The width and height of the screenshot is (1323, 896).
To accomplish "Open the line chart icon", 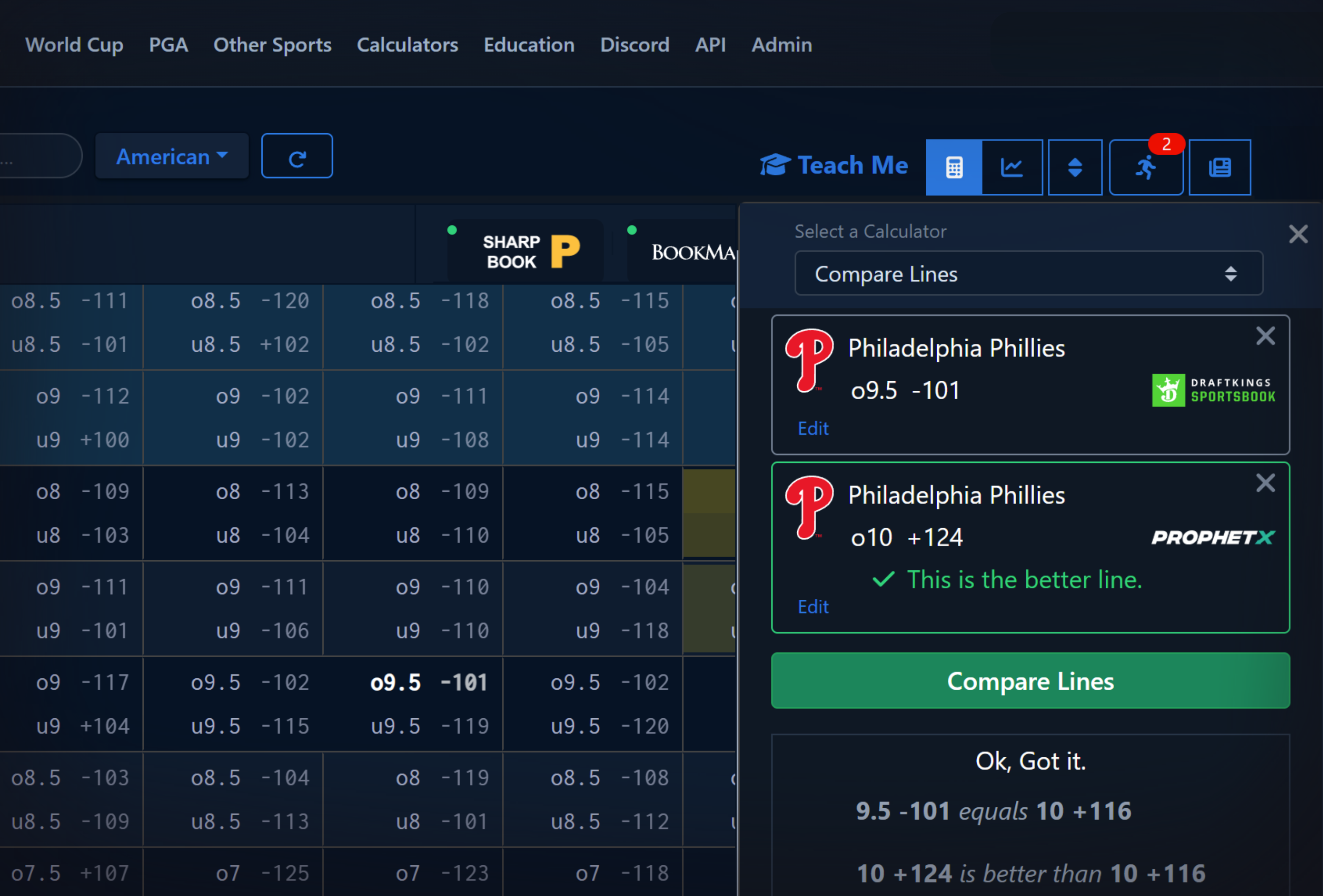I will click(1012, 167).
